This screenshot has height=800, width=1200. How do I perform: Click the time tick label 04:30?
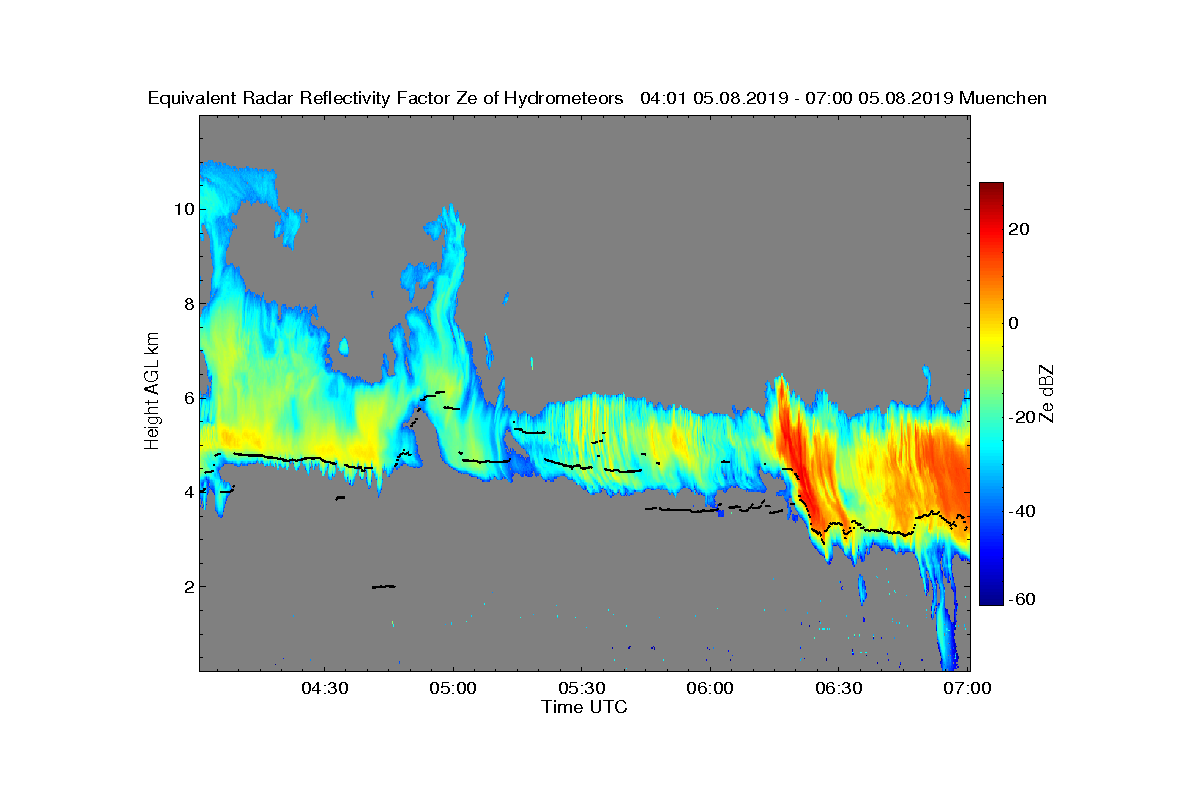click(x=324, y=689)
